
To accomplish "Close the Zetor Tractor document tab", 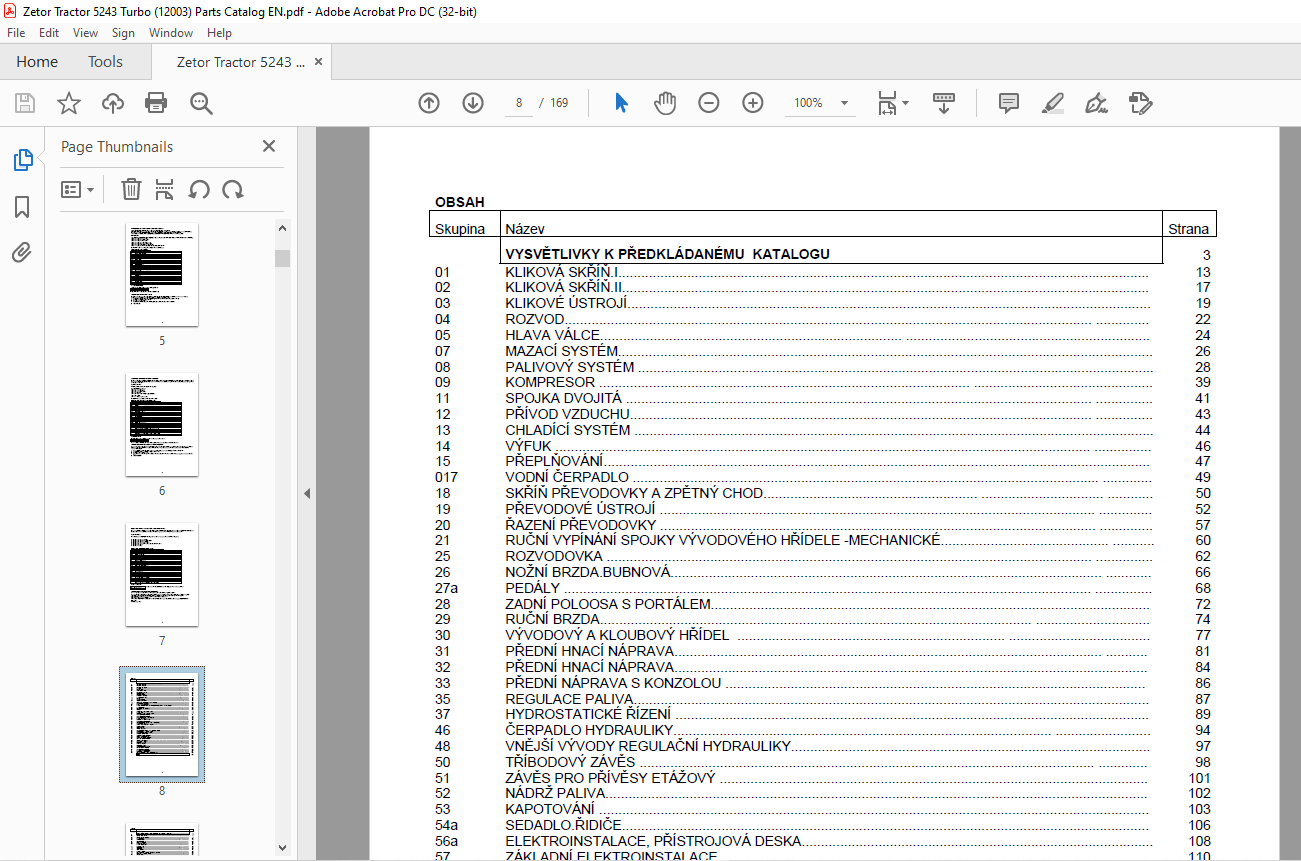I will click(319, 62).
